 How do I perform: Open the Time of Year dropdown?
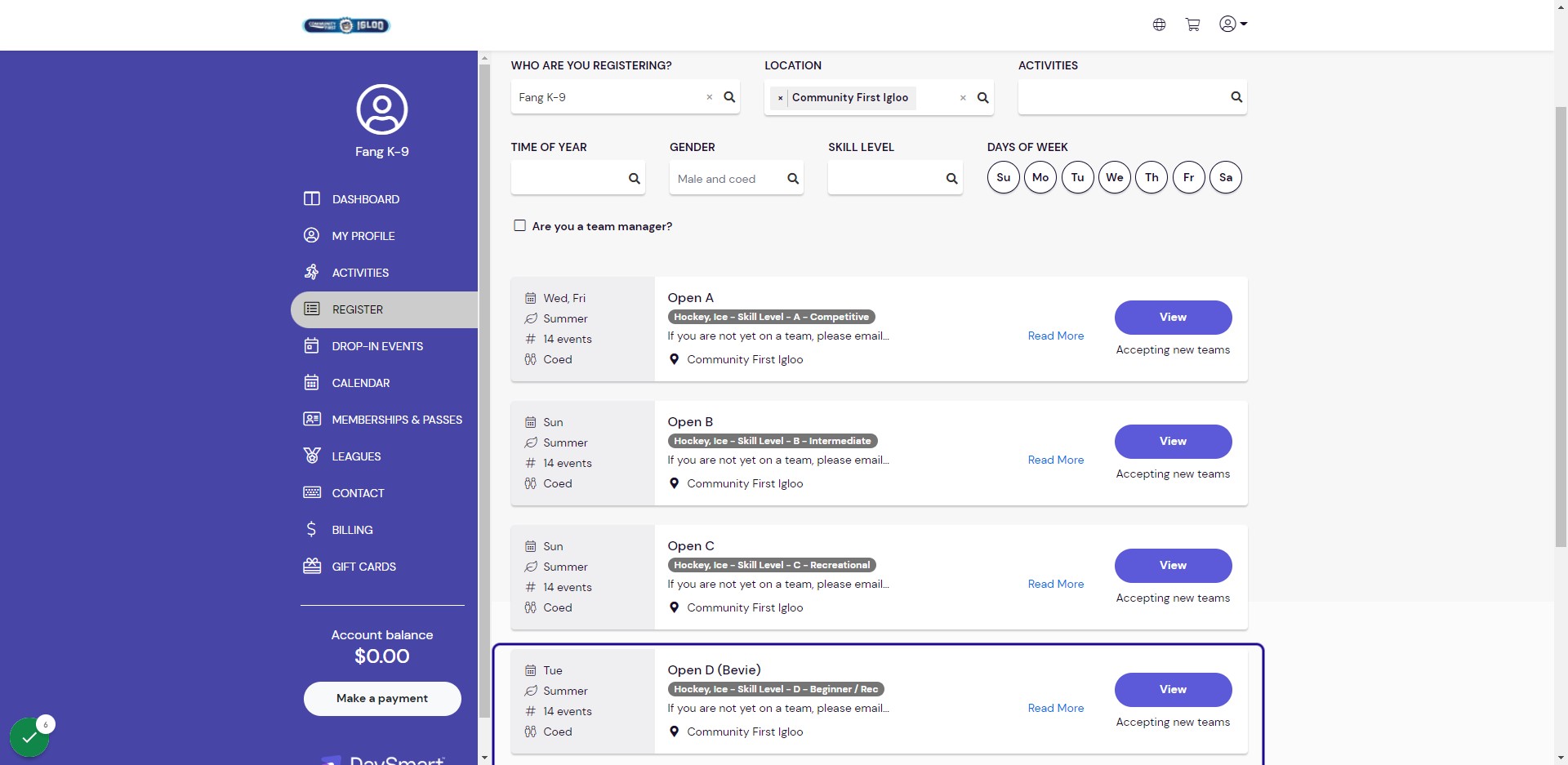click(577, 178)
